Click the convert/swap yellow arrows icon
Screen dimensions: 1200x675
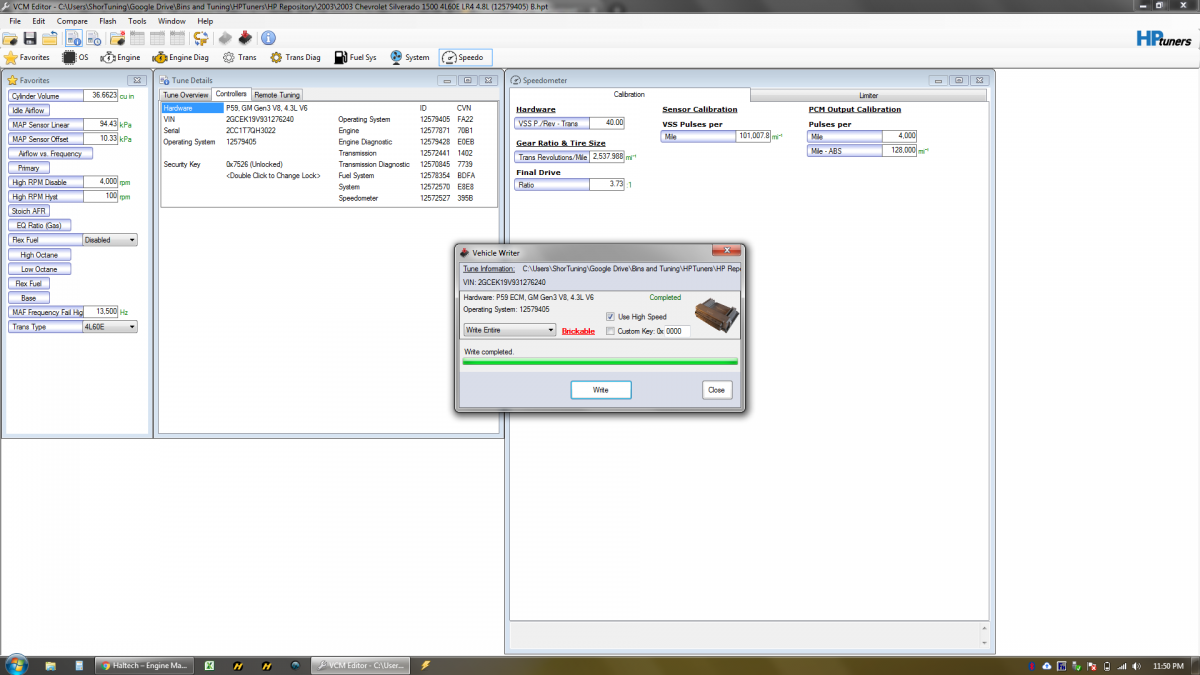[201, 38]
